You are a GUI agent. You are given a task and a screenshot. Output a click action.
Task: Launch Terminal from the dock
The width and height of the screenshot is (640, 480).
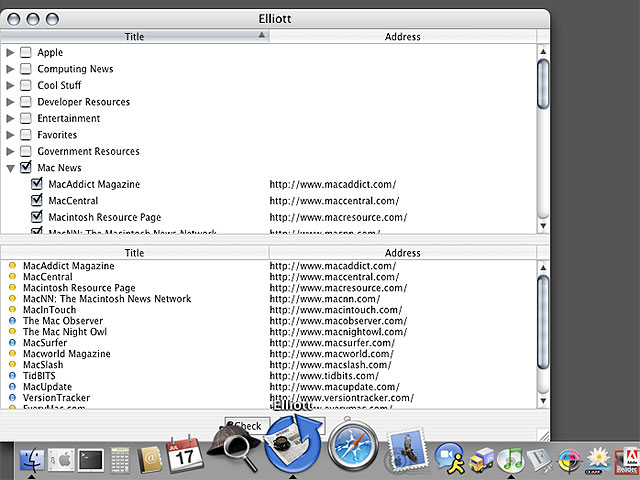pyautogui.click(x=91, y=460)
